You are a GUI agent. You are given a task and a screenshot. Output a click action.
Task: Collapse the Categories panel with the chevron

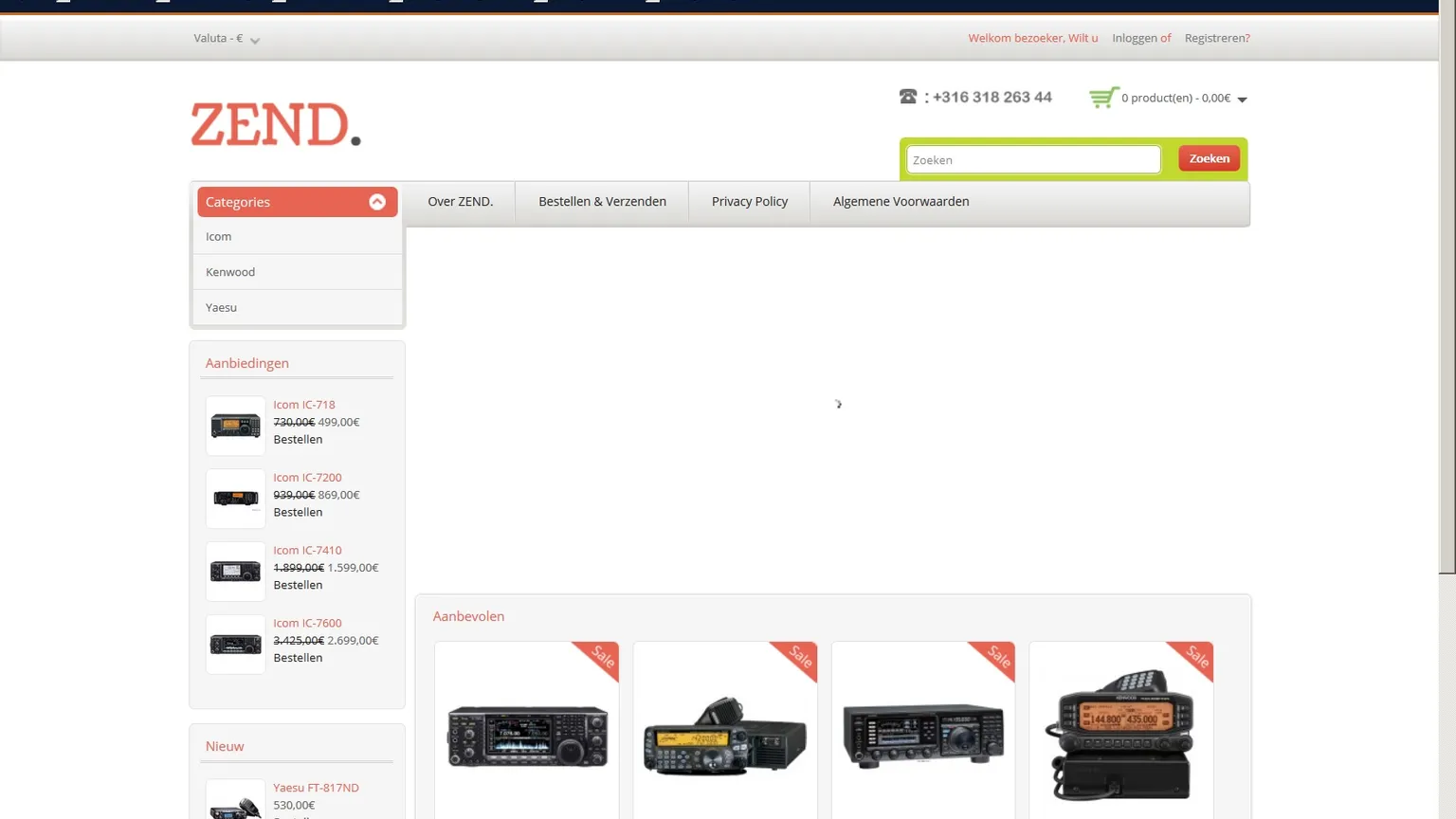(376, 202)
